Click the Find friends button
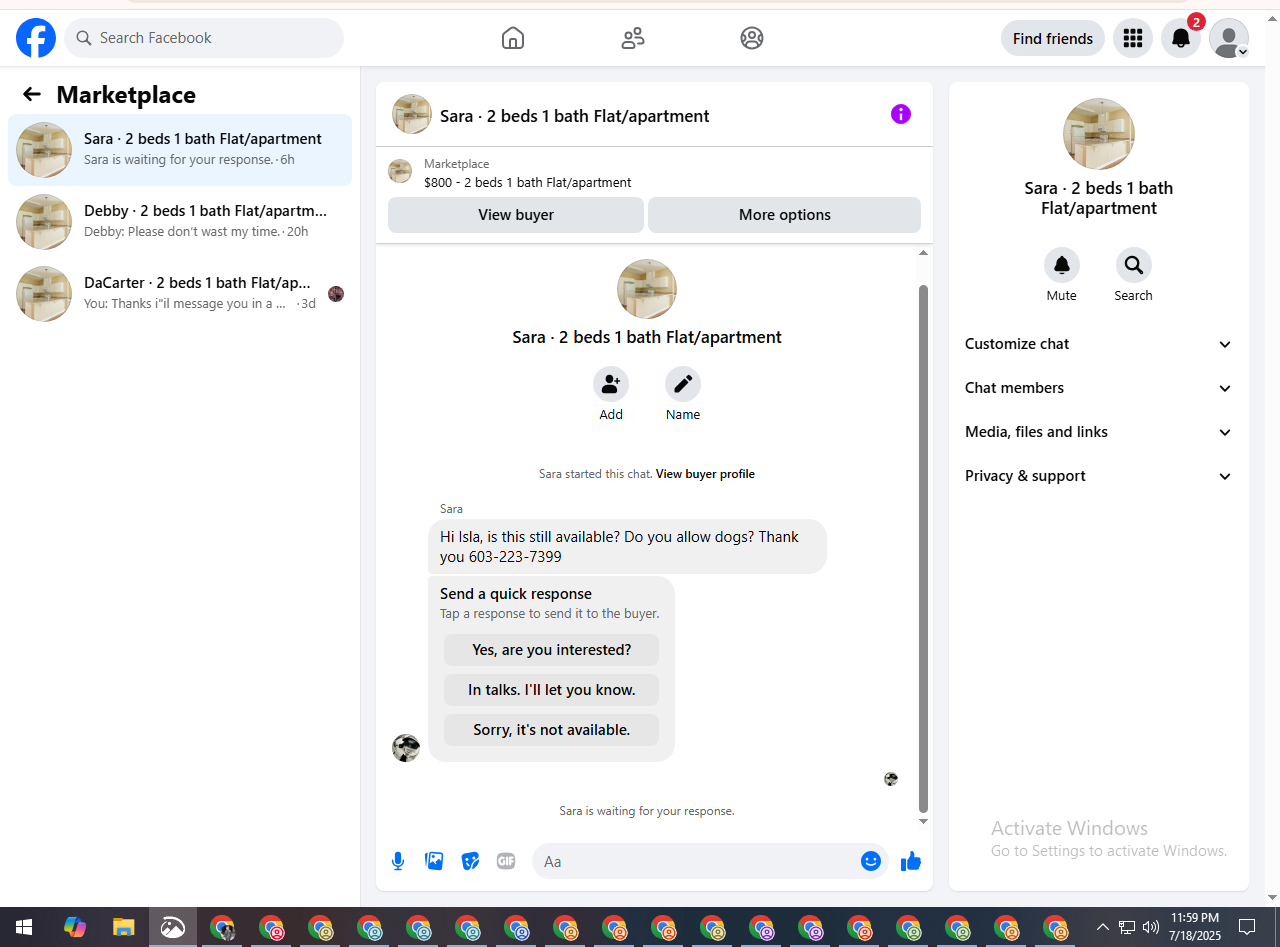The width and height of the screenshot is (1280, 947). [x=1053, y=38]
